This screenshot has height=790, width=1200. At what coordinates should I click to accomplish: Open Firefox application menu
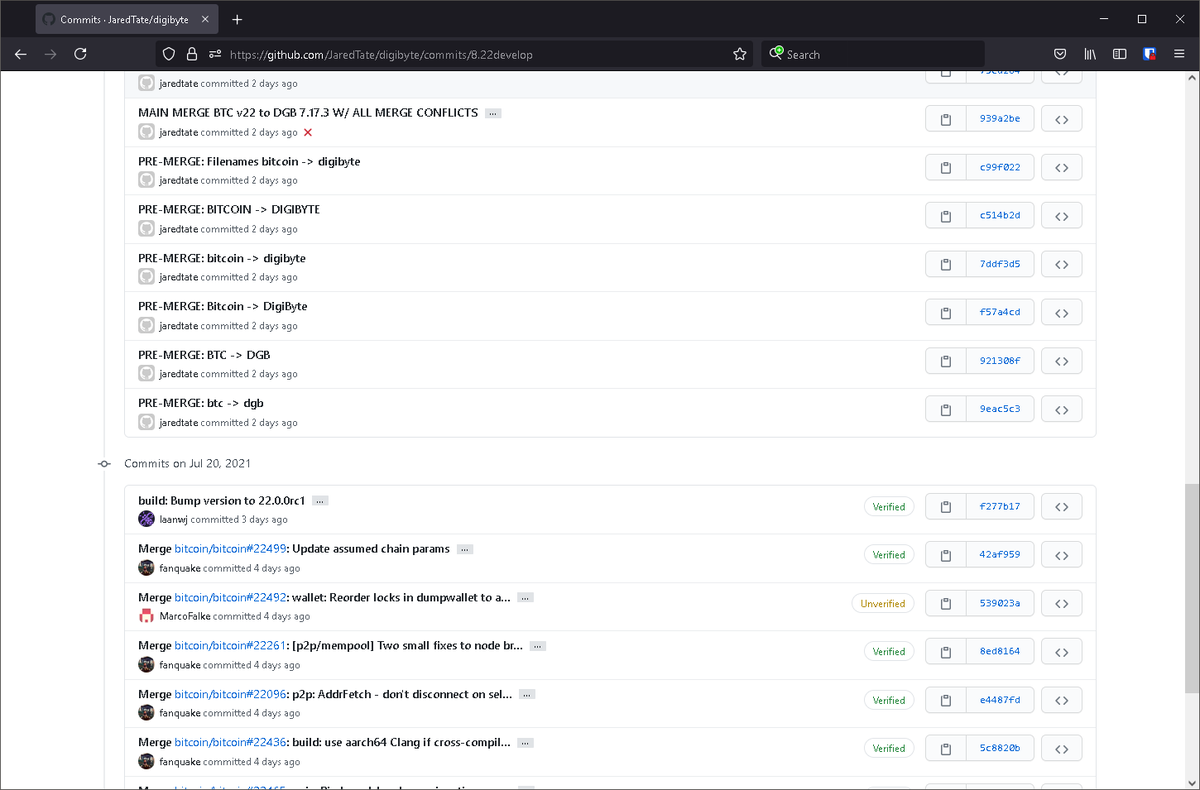tap(1179, 54)
